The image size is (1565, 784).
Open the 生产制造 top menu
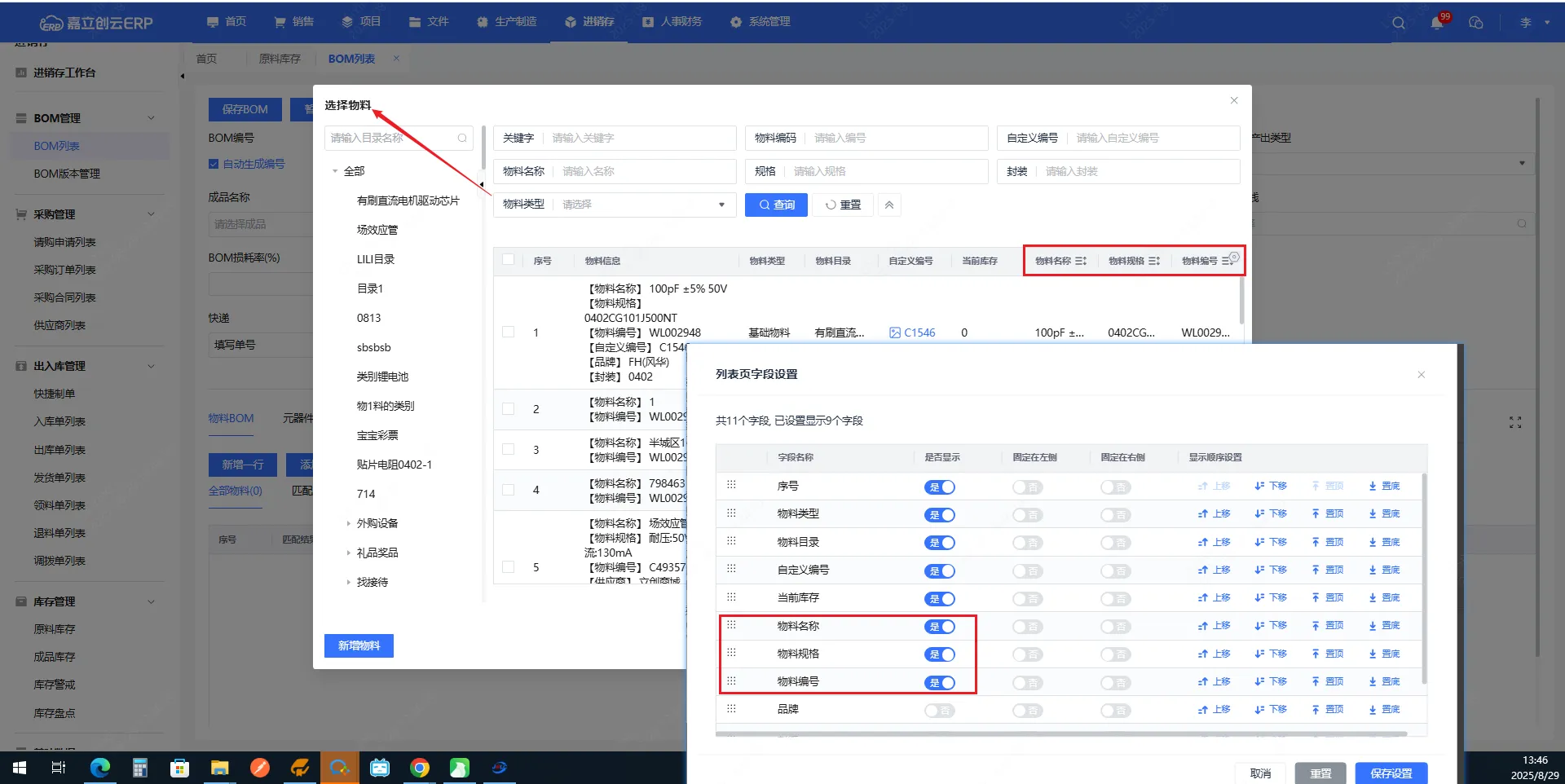(507, 22)
